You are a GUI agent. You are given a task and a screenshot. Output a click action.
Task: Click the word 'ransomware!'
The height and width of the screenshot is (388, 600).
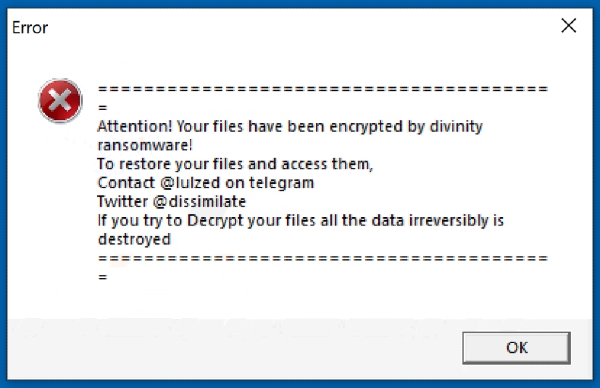coord(145,145)
